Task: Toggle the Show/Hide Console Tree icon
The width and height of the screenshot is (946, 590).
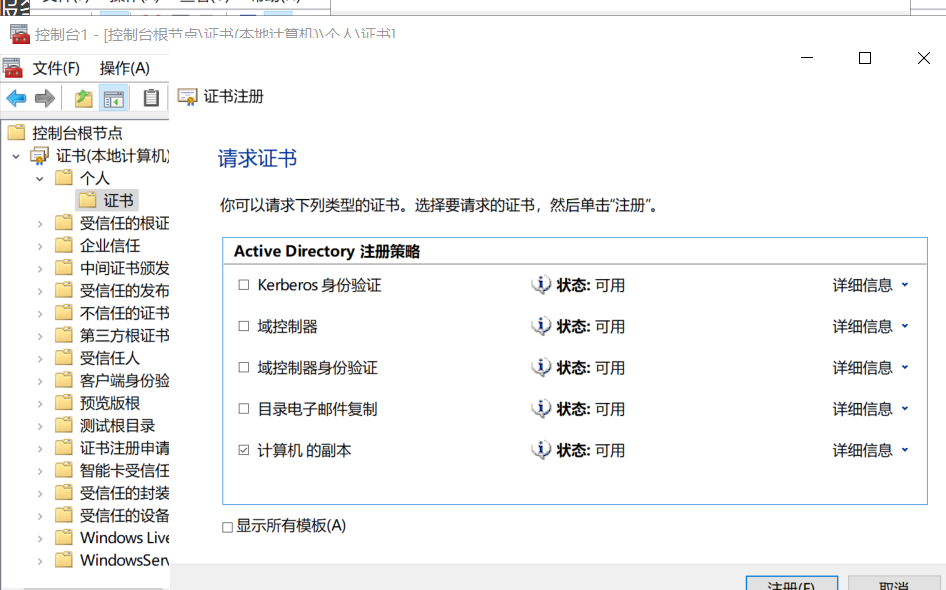Action: (114, 98)
